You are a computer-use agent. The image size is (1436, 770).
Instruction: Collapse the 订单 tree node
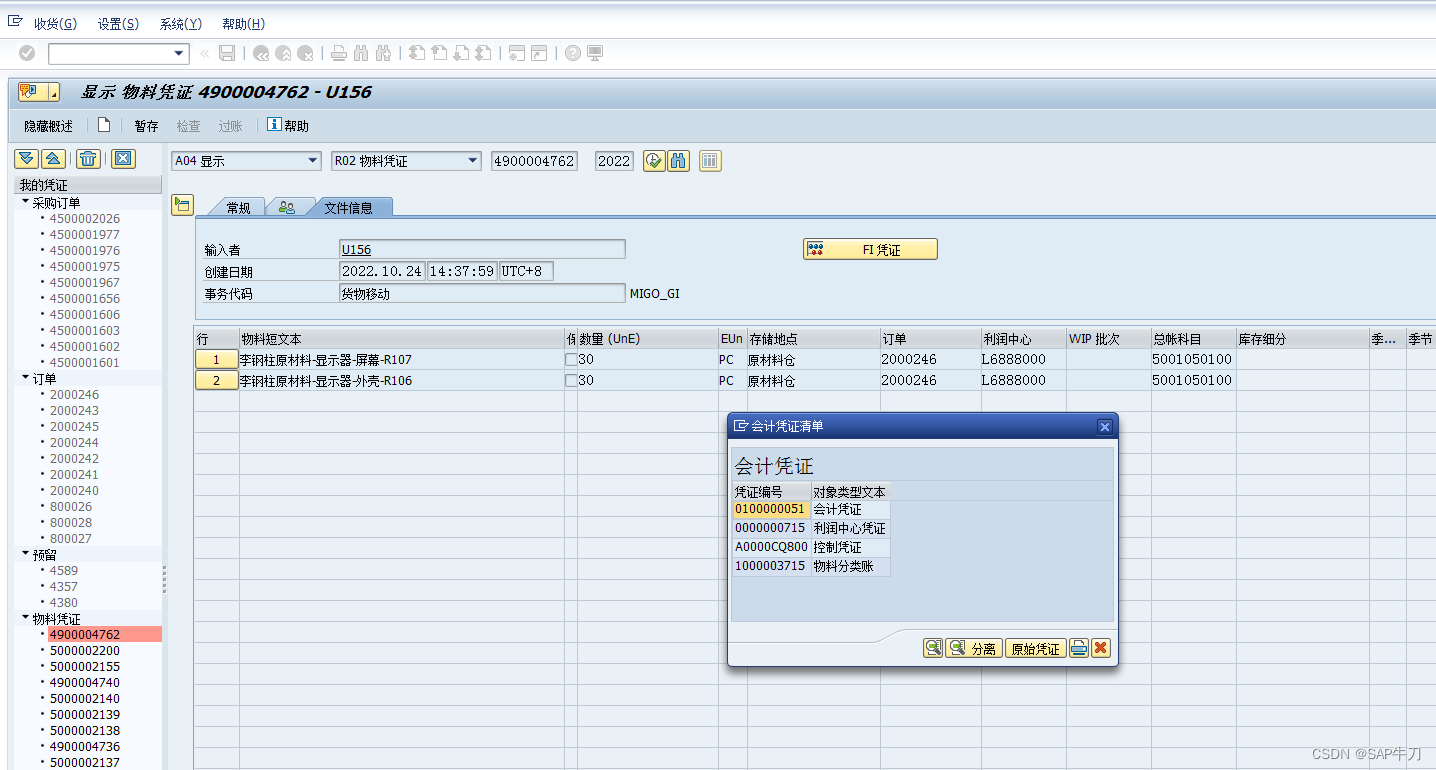[26, 378]
